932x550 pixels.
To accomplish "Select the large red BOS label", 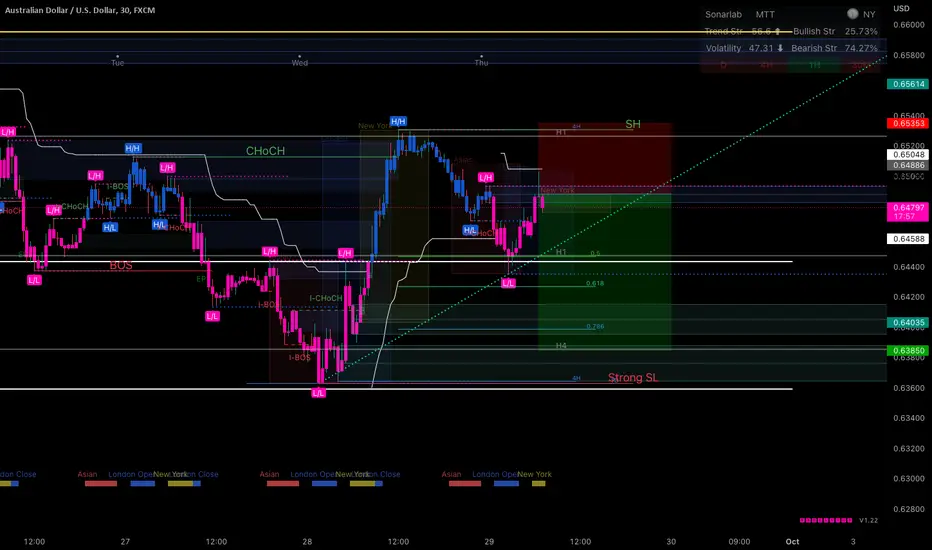I will click(121, 265).
